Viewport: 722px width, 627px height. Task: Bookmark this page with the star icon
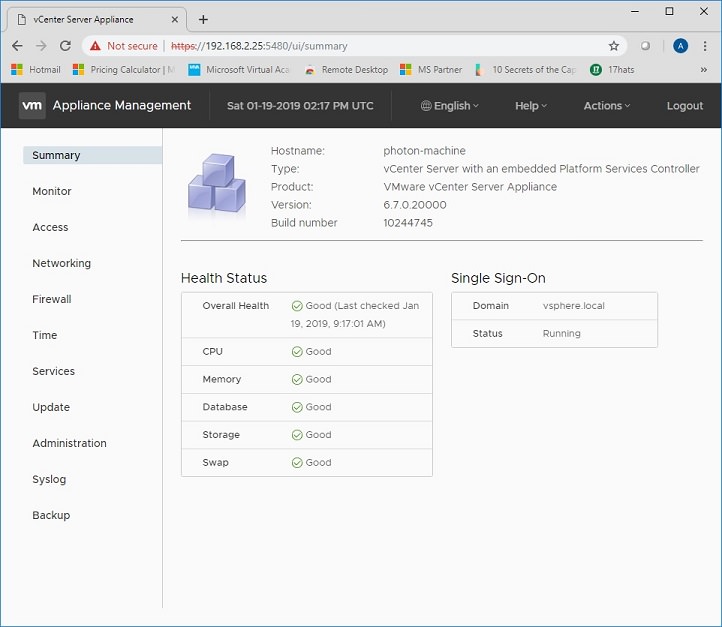613,46
